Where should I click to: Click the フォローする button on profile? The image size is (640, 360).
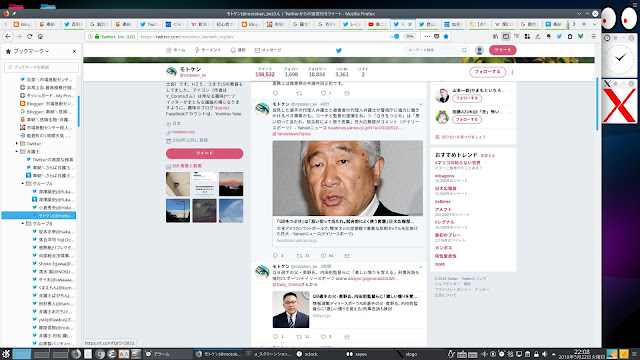pos(487,72)
